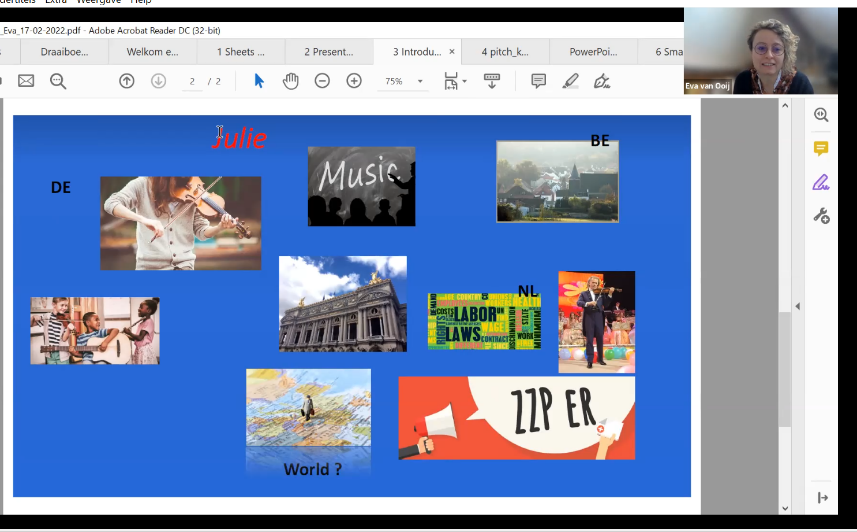The image size is (857, 532).
Task: Open Fill & Sign tool in sidebar
Action: pos(821,182)
